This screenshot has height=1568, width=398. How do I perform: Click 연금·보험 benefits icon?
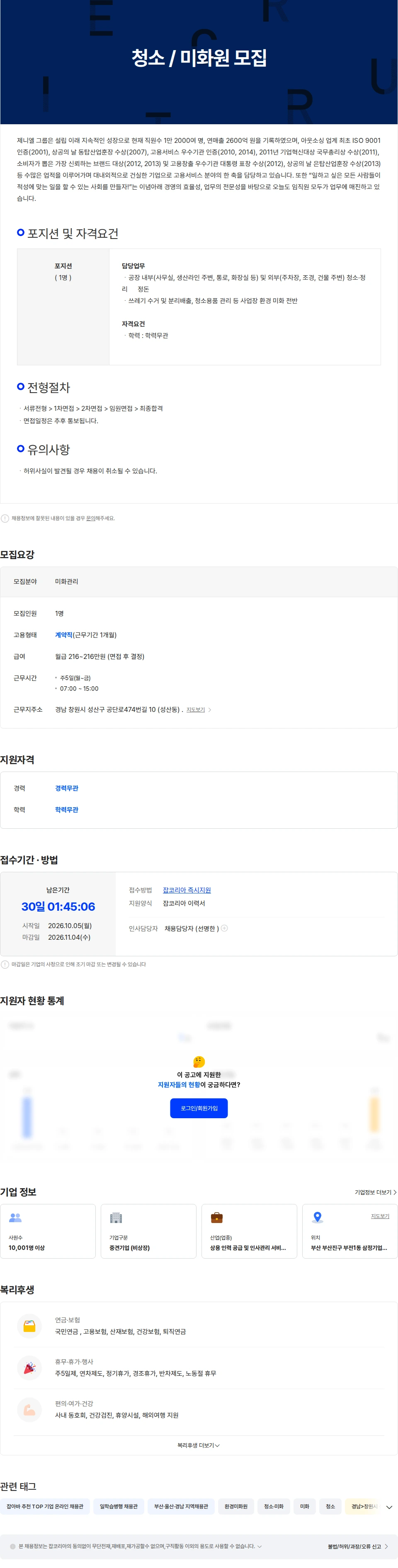click(29, 1326)
